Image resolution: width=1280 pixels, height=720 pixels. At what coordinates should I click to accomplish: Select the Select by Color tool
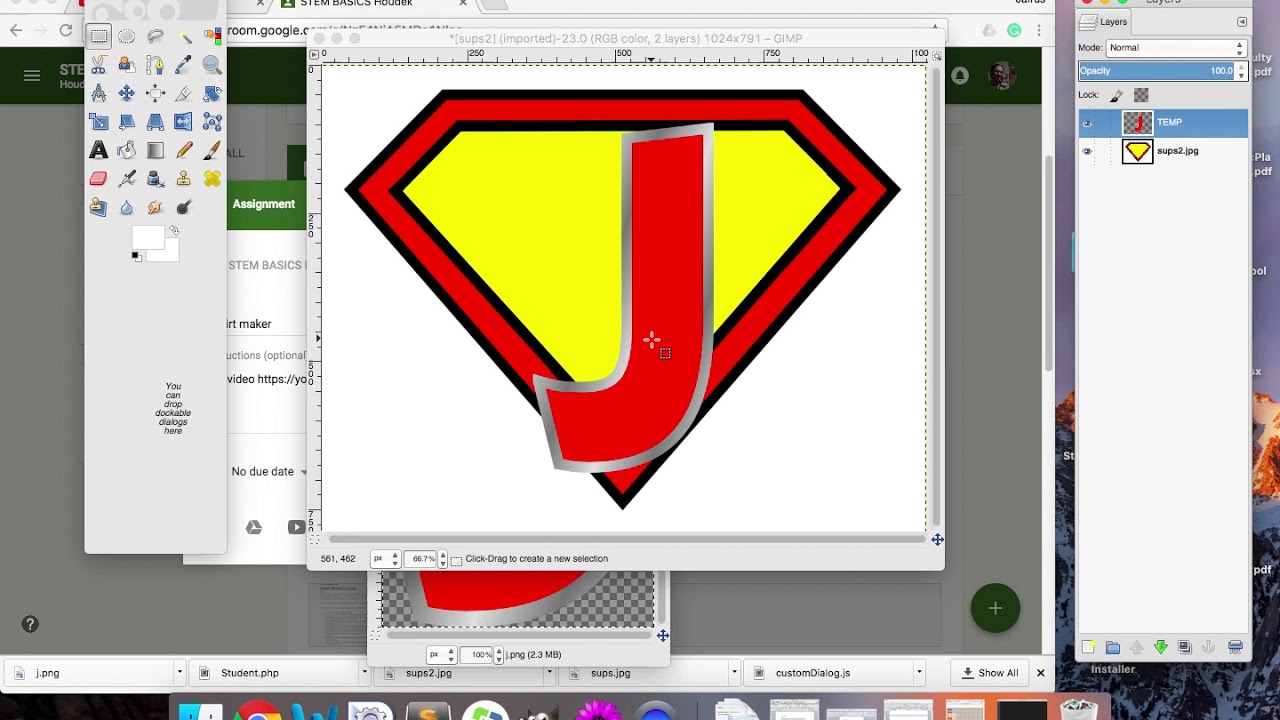point(212,36)
